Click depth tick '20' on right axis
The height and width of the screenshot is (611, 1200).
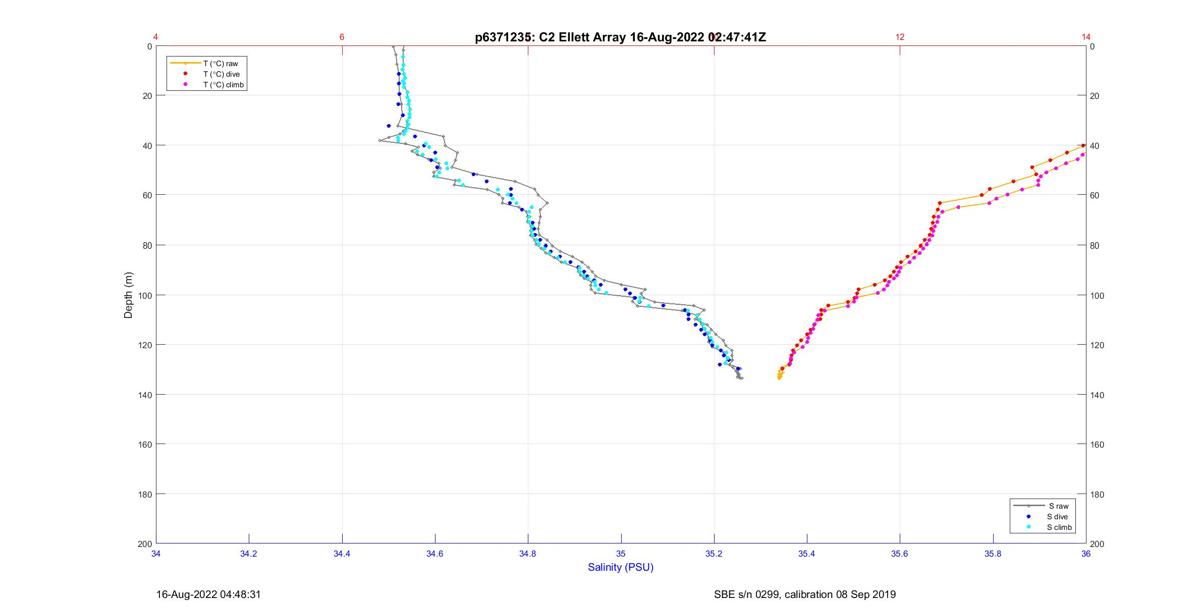point(1096,96)
